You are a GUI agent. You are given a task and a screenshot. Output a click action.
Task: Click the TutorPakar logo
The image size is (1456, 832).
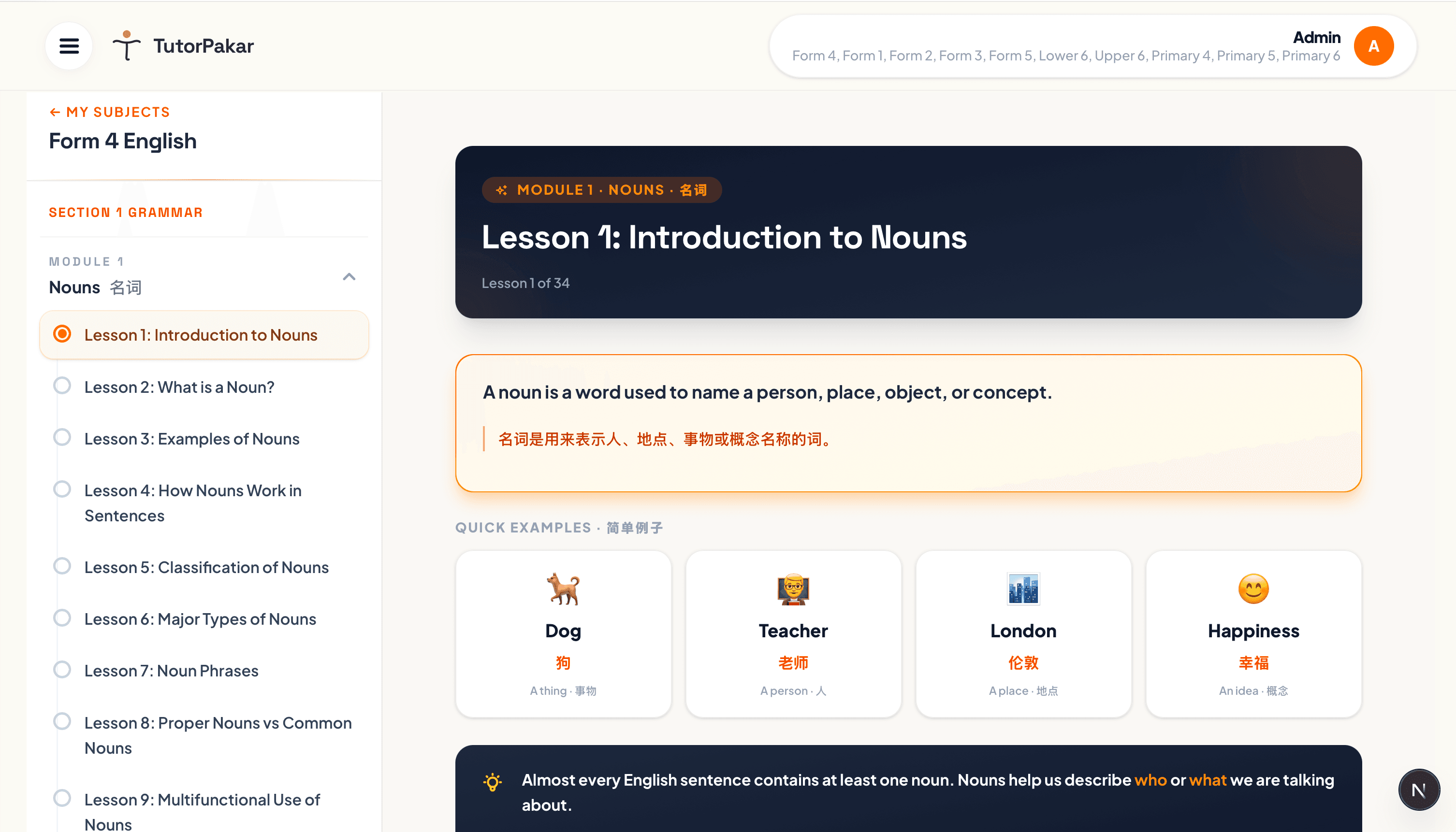tap(183, 46)
